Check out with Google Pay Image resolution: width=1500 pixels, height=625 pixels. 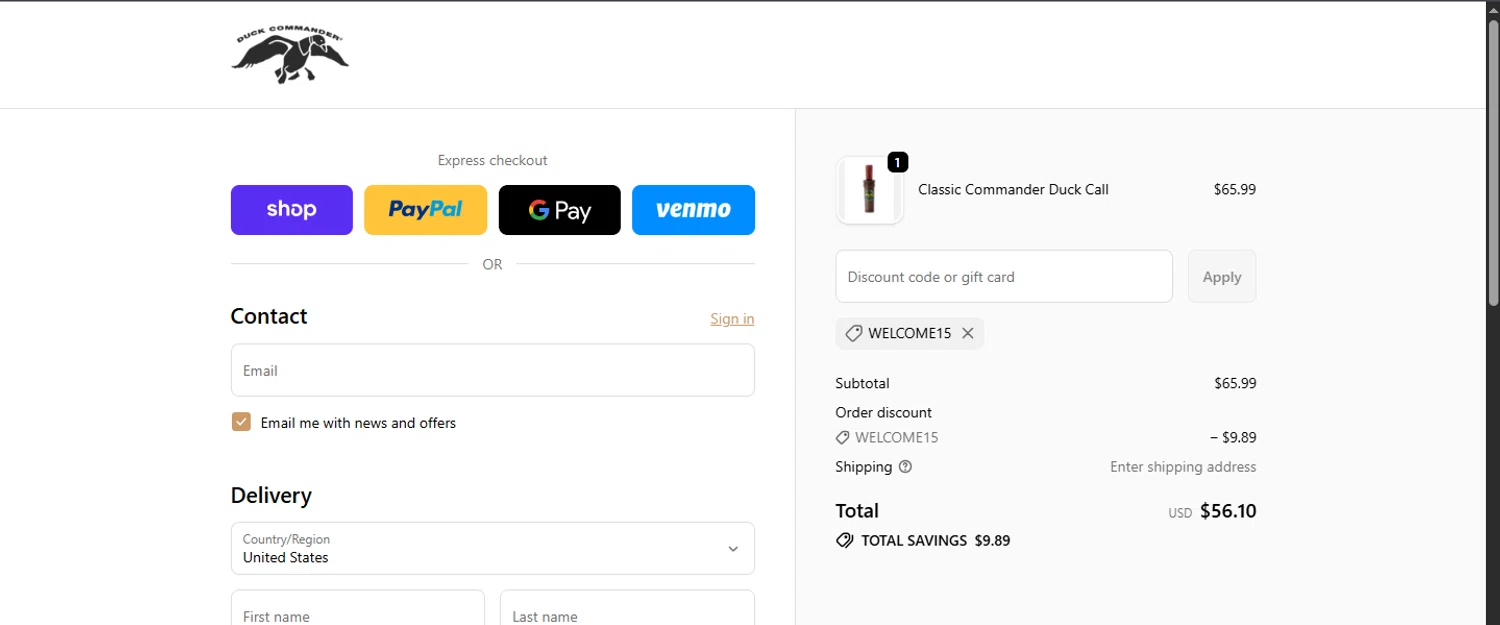[560, 210]
